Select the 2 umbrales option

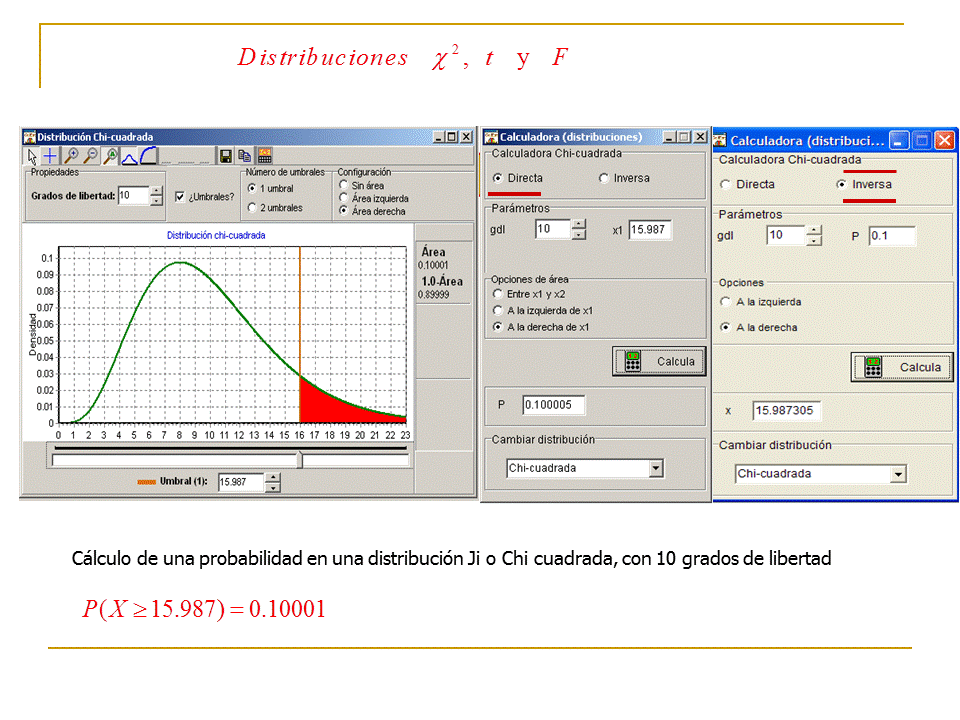[252, 208]
